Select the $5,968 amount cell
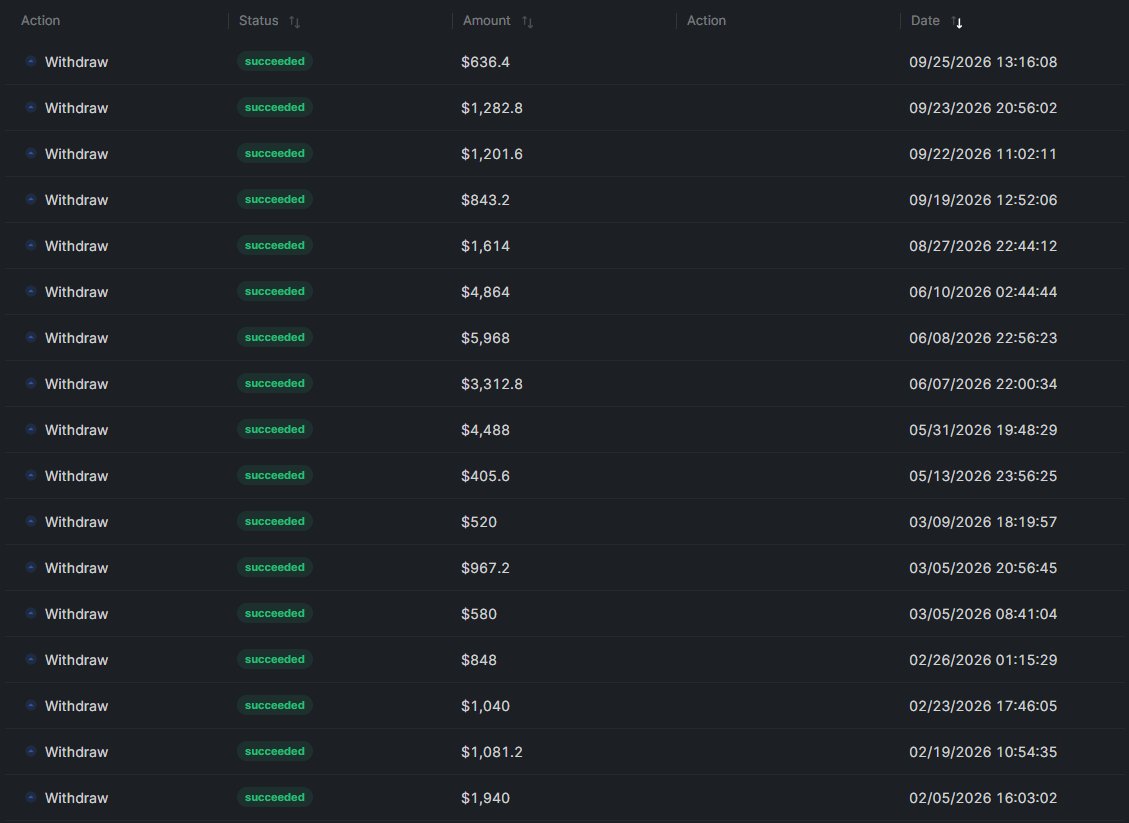 [485, 339]
